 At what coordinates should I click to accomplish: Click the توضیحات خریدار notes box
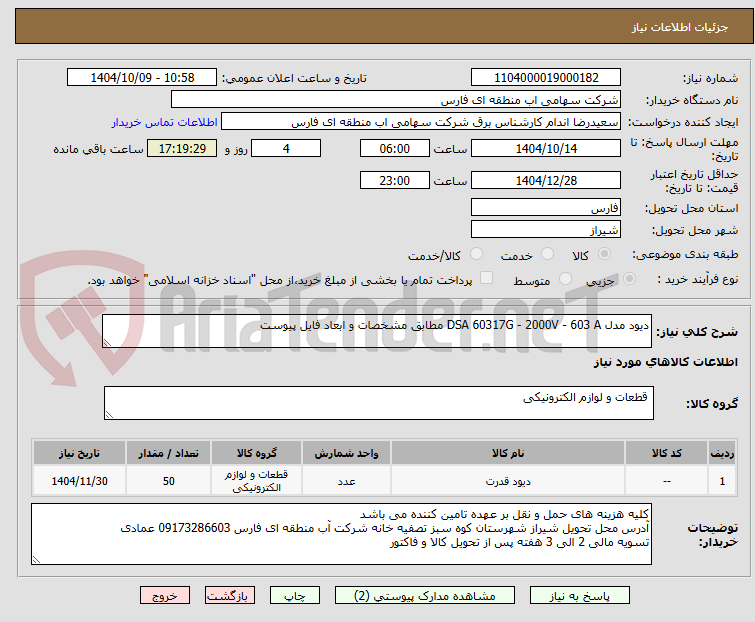coord(341,534)
